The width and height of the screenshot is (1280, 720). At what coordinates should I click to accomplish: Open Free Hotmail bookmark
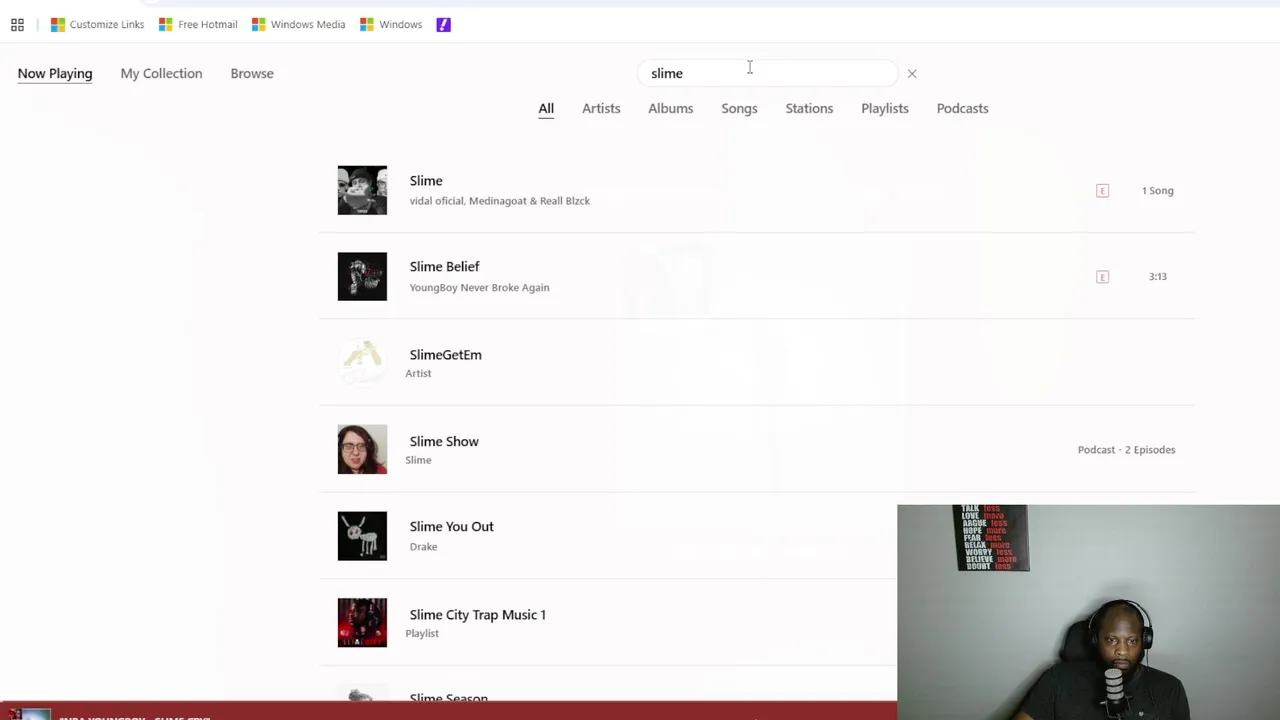(198, 25)
